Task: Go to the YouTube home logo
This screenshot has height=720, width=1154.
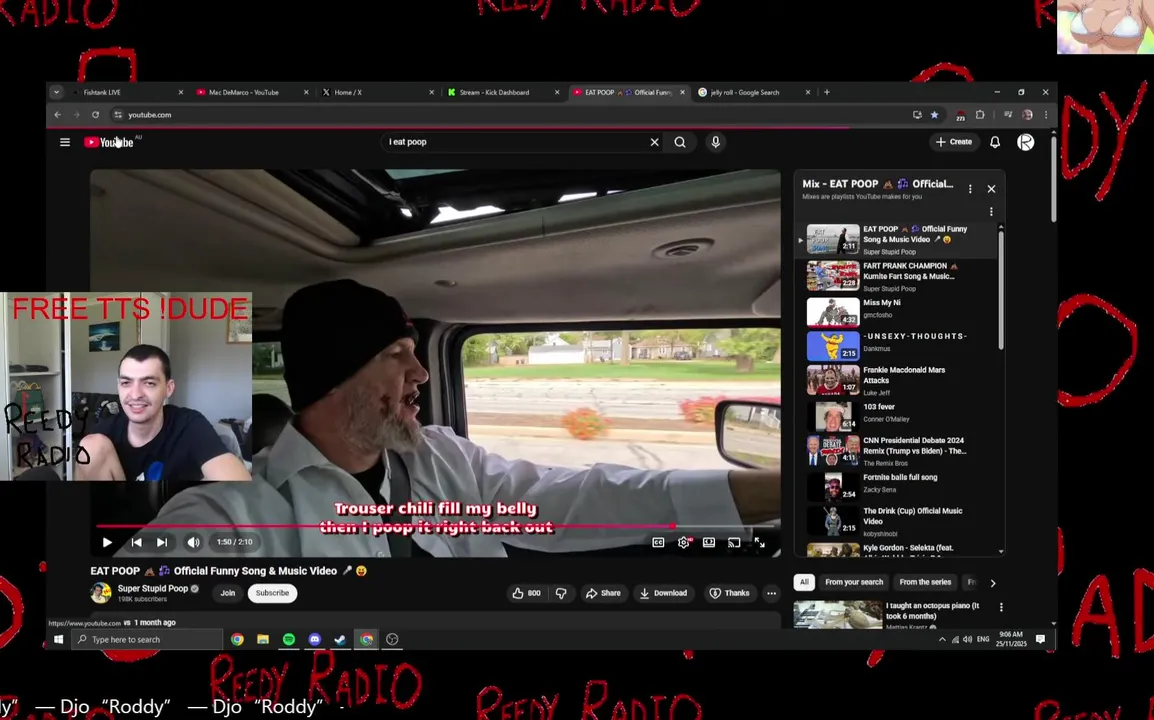Action: click(109, 142)
